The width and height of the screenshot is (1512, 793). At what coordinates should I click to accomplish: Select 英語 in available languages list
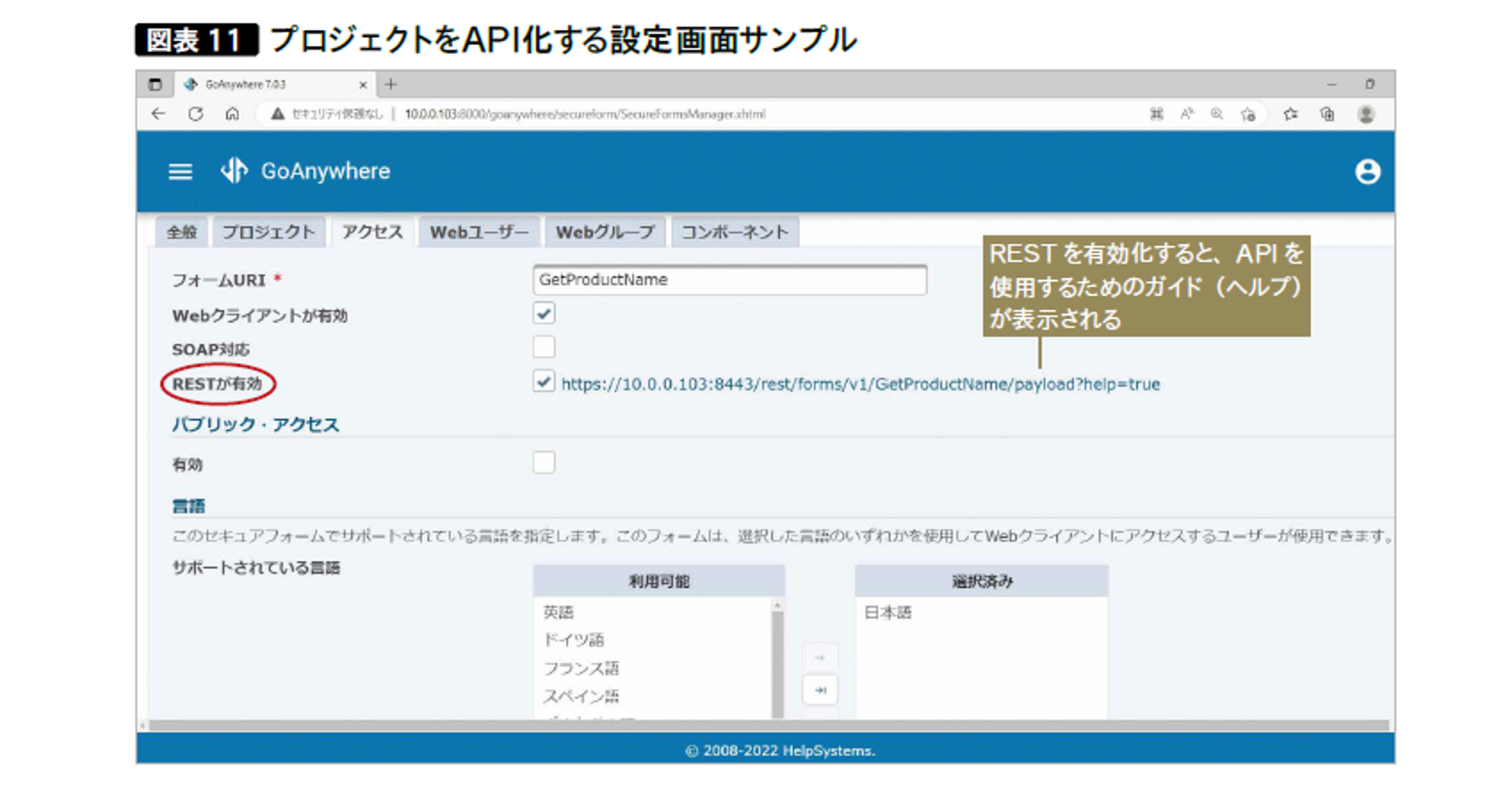pyautogui.click(x=559, y=612)
